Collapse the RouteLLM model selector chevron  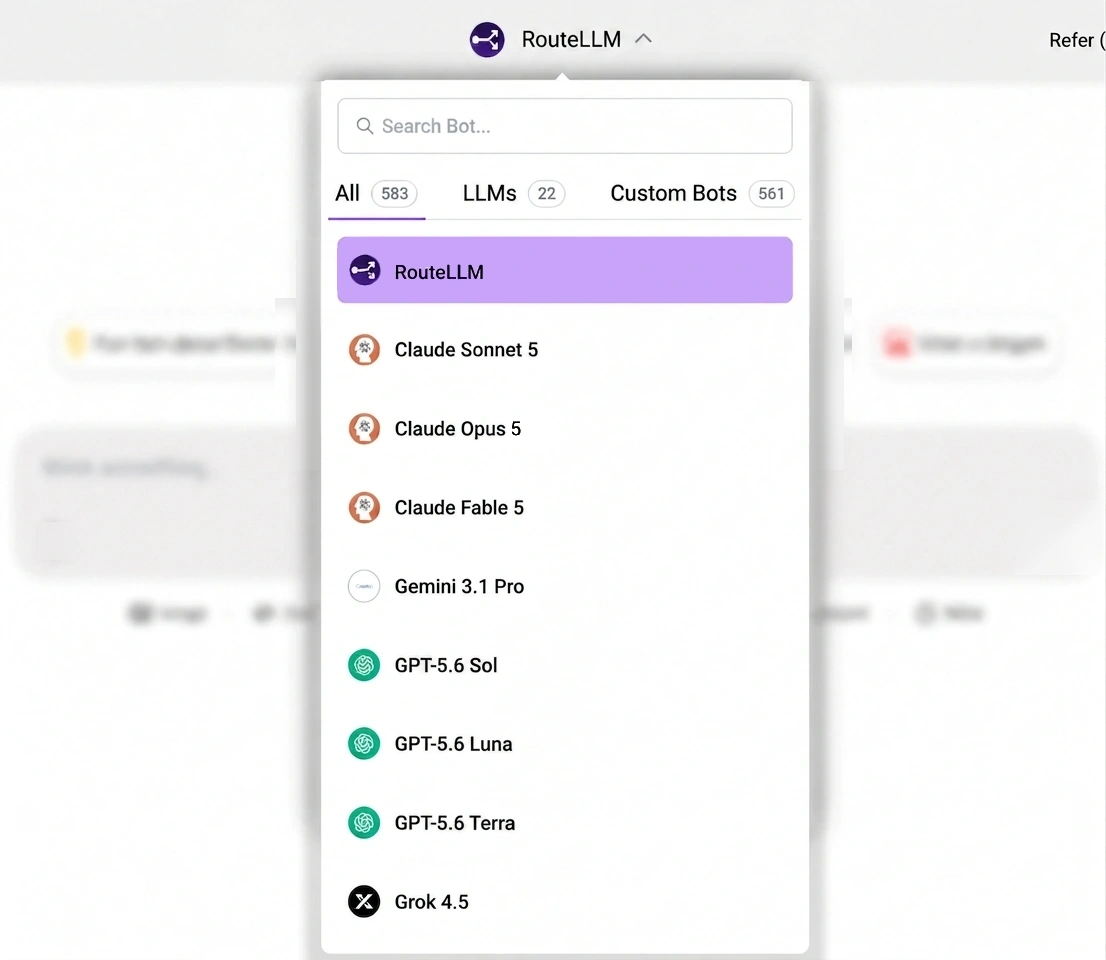(x=643, y=39)
